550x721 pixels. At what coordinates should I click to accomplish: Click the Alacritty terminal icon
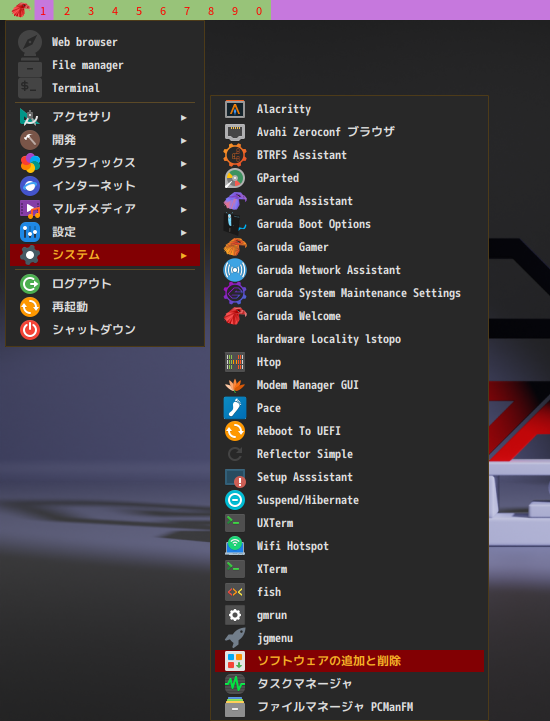pyautogui.click(x=235, y=109)
